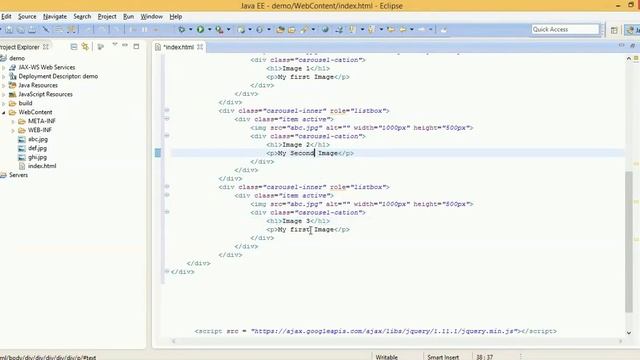Open the Search menu
The width and height of the screenshot is (640, 360).
pyautogui.click(x=82, y=17)
